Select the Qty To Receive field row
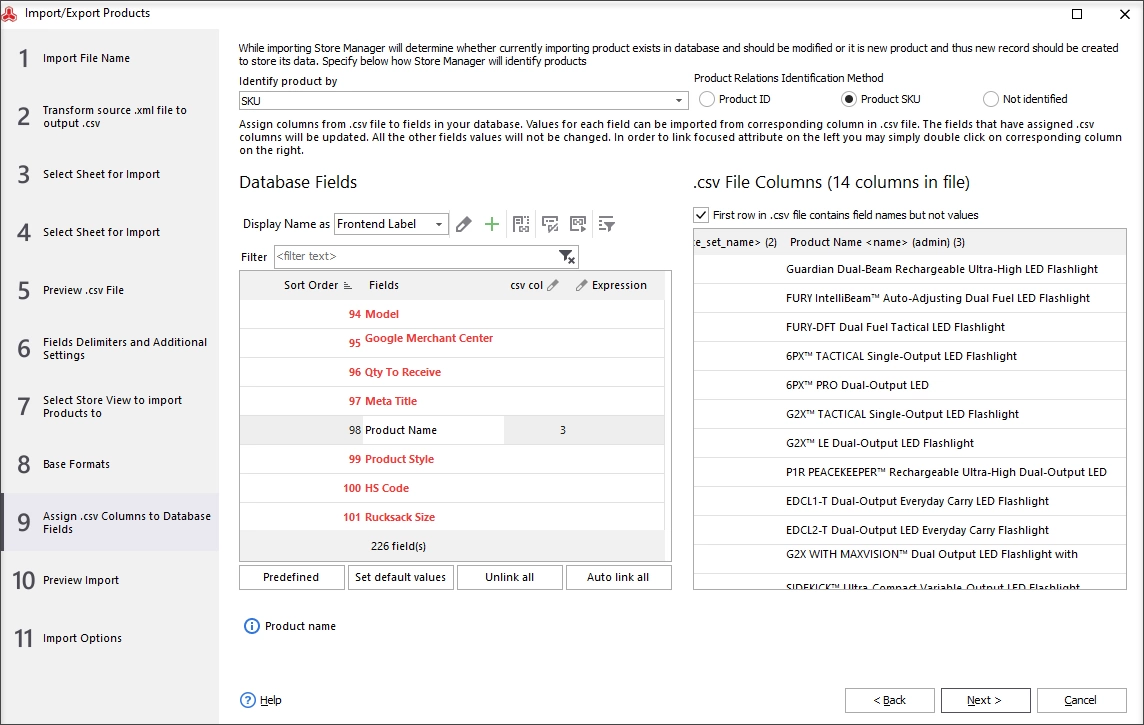This screenshot has width=1144, height=725. click(x=452, y=372)
